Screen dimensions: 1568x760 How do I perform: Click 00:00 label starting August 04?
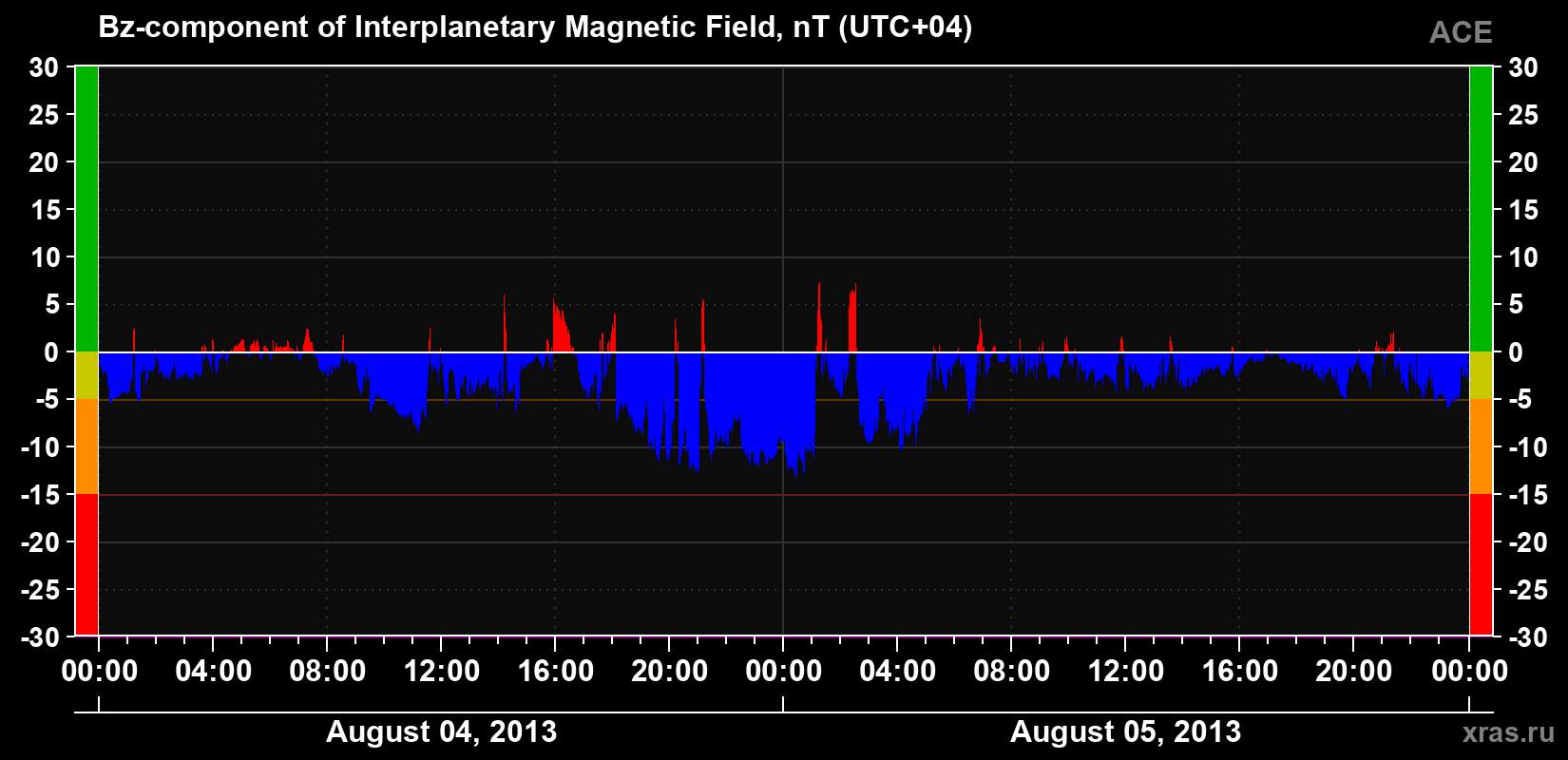100,672
